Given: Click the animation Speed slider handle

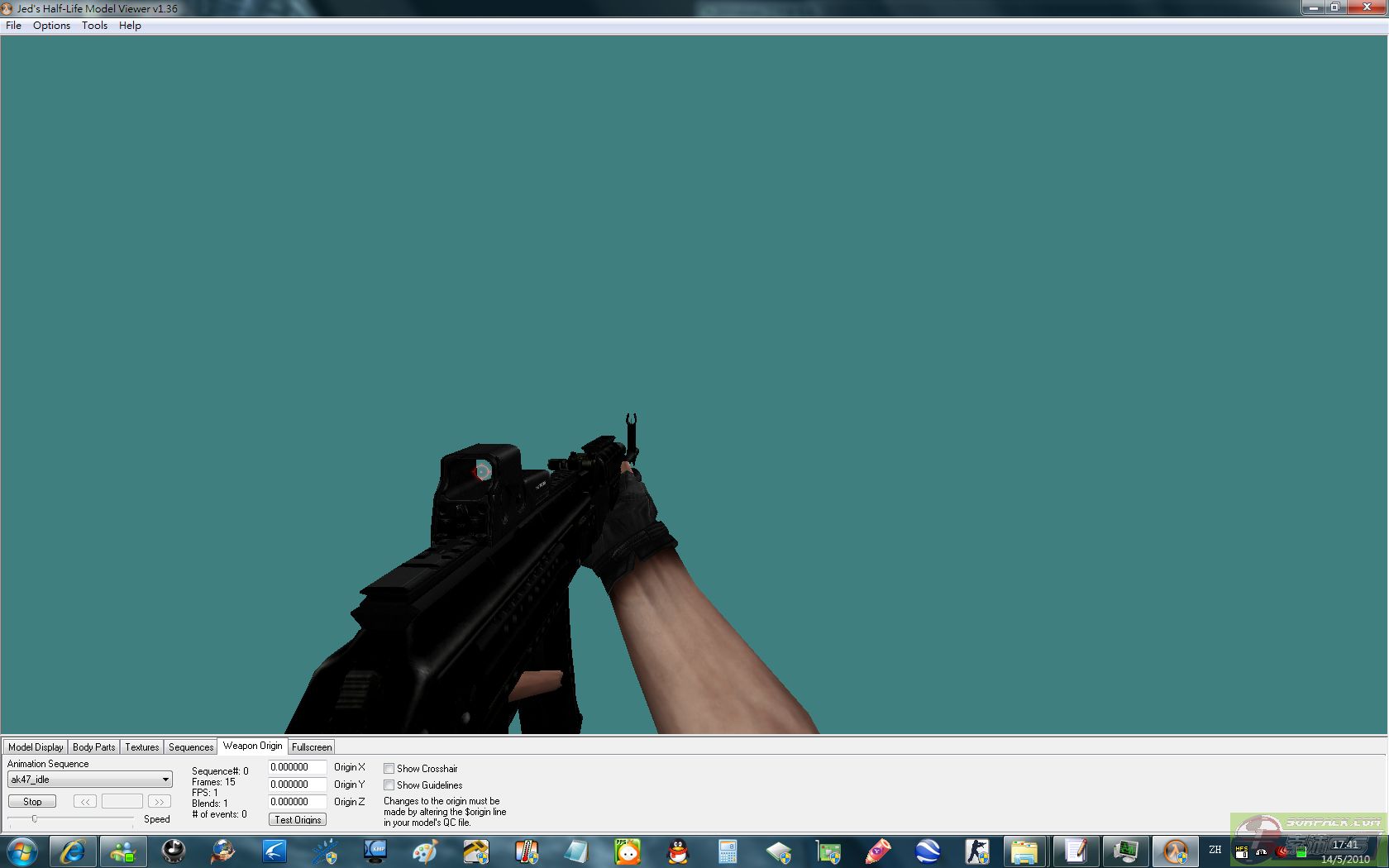Looking at the screenshot, I should coord(35,818).
